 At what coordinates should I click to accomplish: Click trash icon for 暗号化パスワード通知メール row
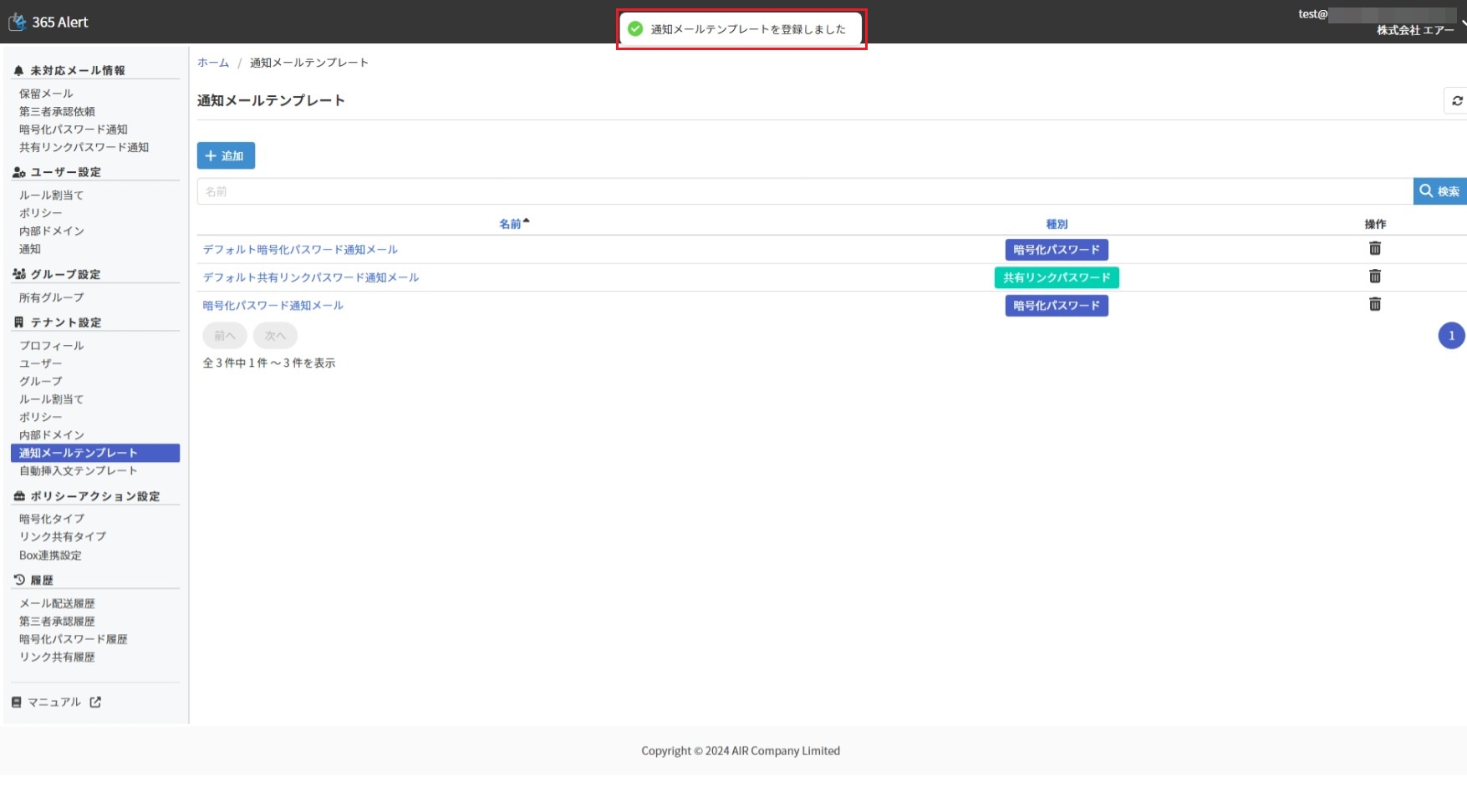(1374, 305)
